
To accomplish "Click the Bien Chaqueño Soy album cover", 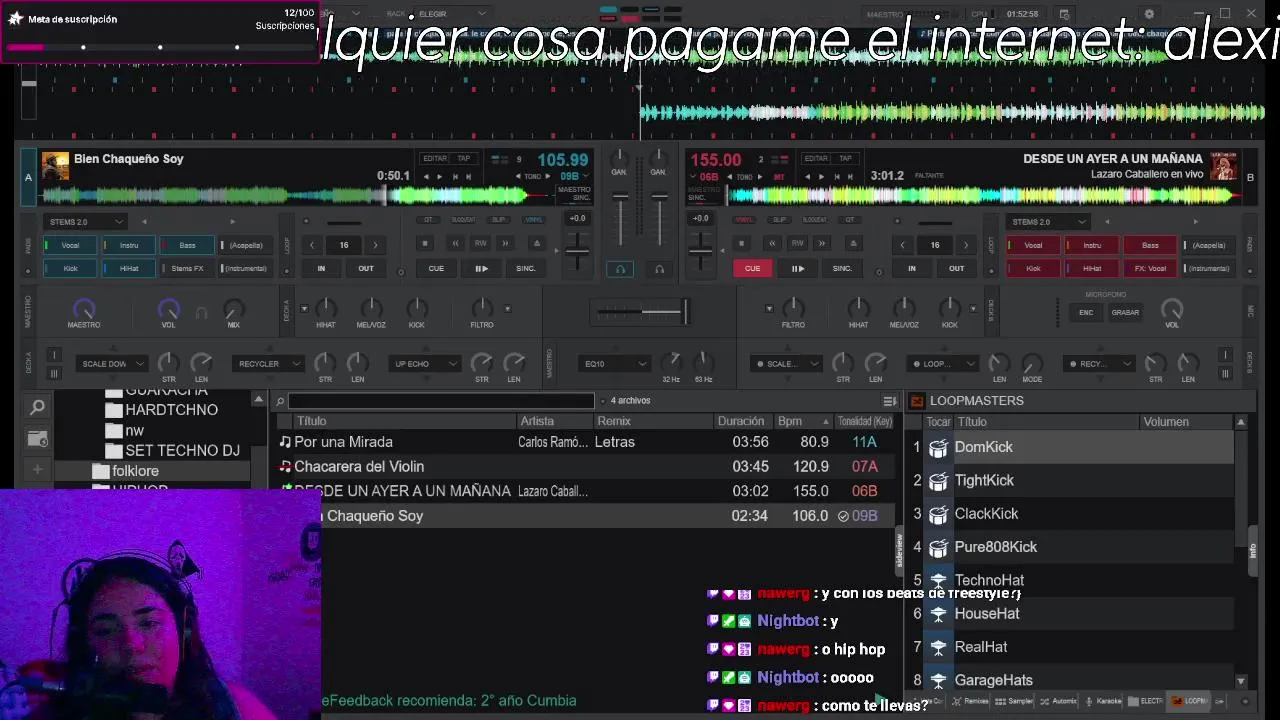I will (55, 166).
